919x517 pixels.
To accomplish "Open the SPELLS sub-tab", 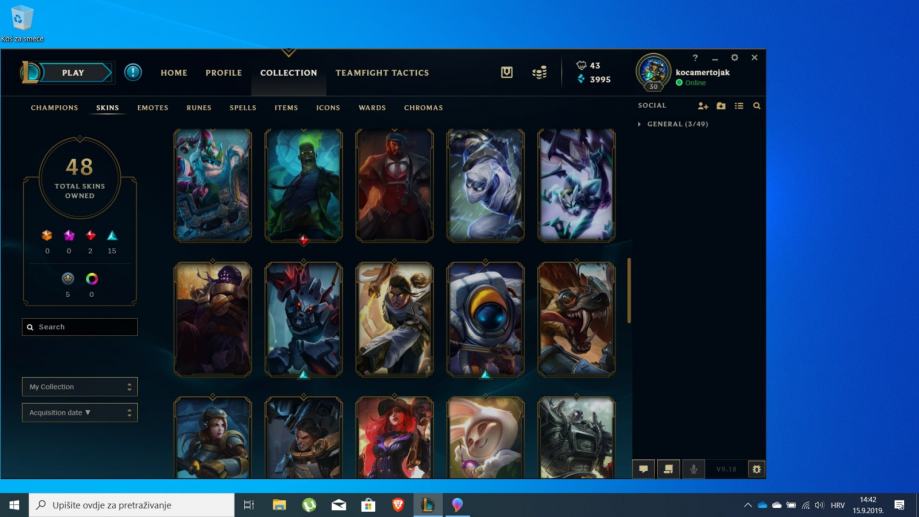I will coord(243,108).
